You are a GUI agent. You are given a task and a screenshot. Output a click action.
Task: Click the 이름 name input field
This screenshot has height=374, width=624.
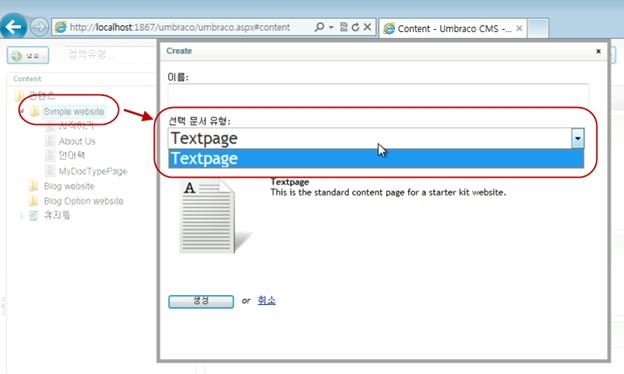point(378,95)
